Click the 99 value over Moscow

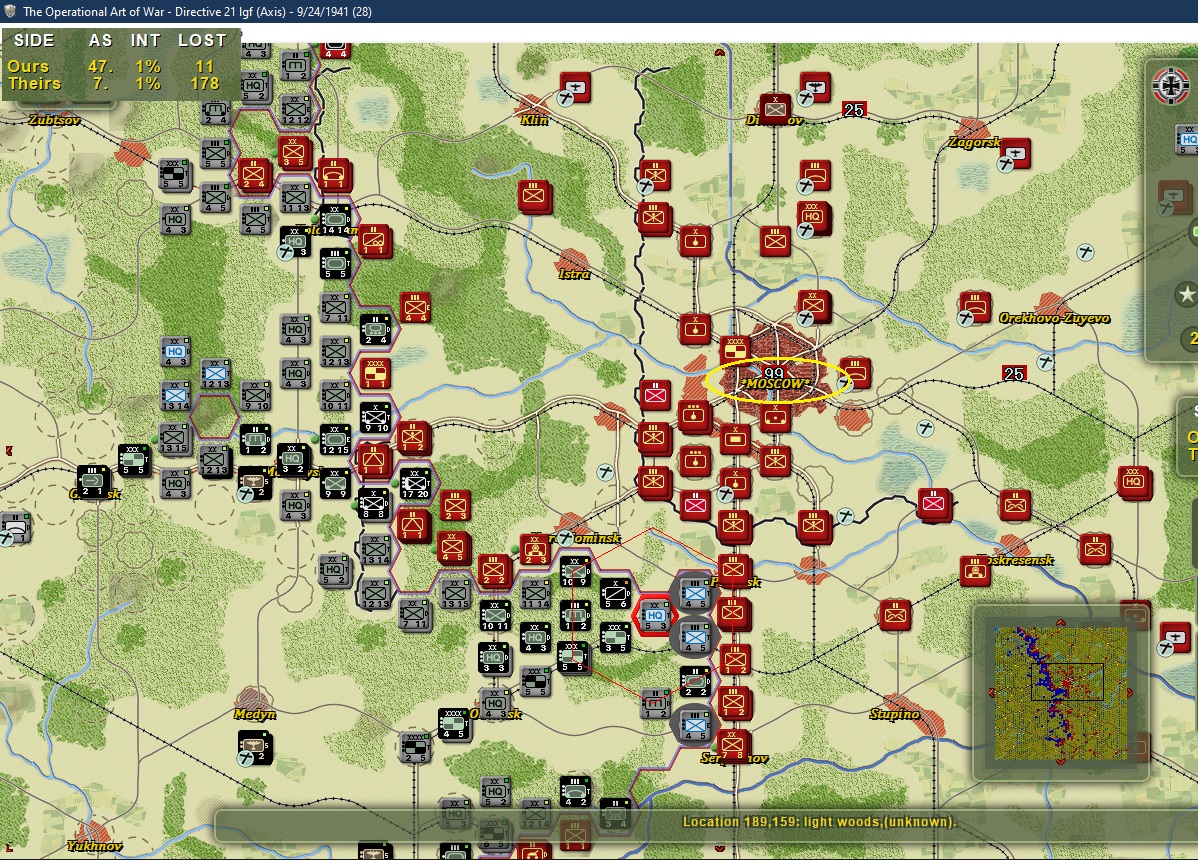pos(774,373)
